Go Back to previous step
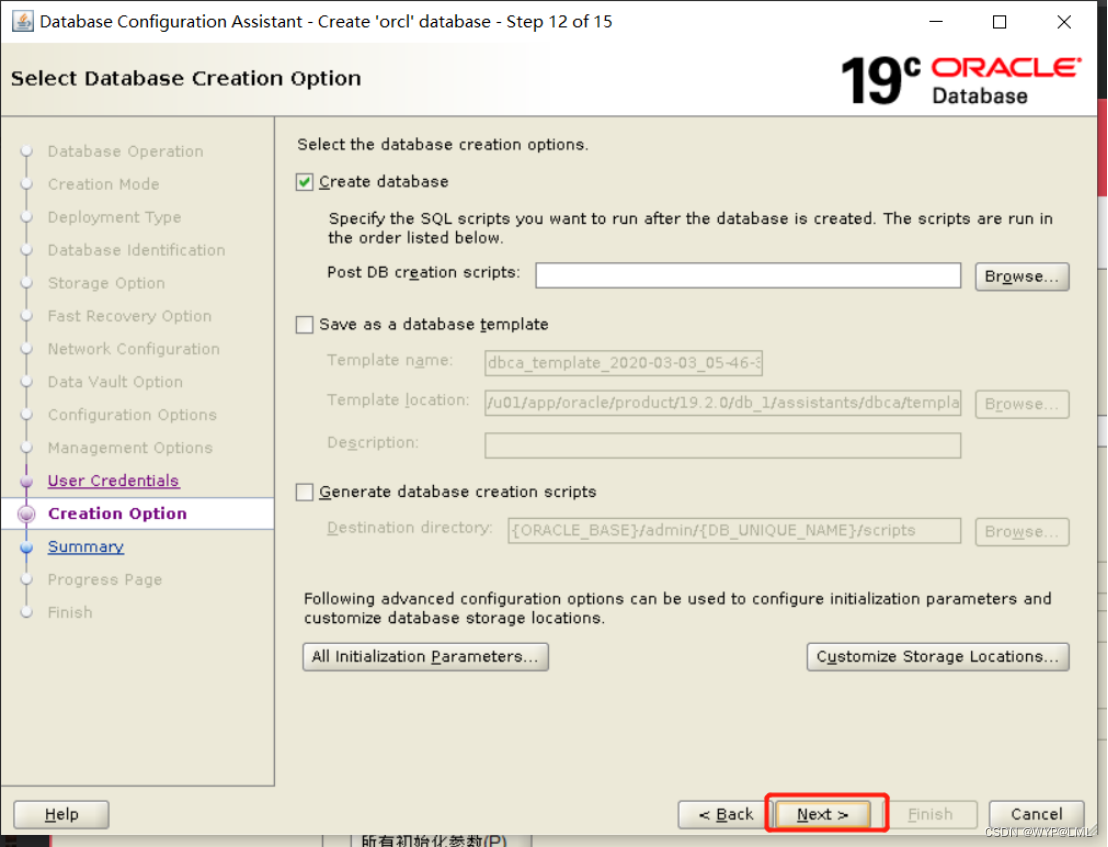 722,814
